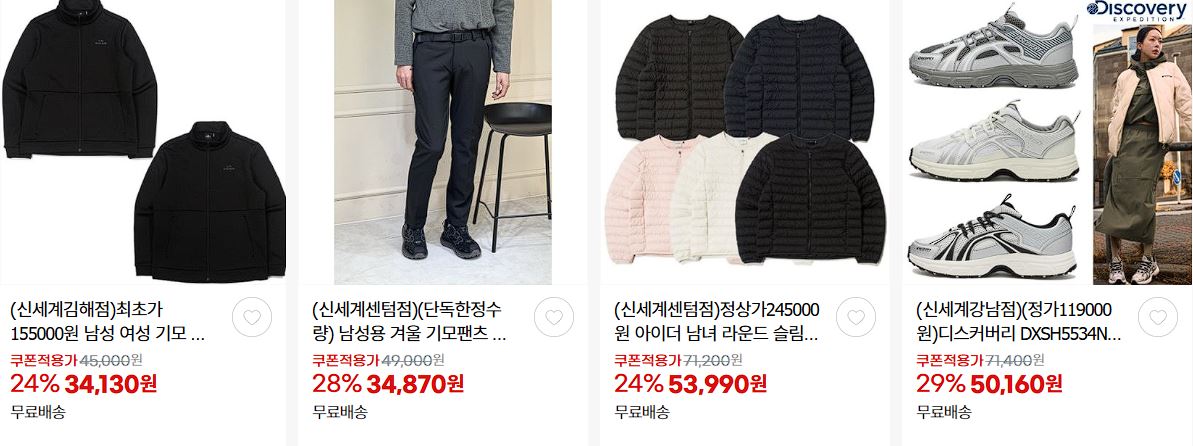1193x446 pixels.
Task: Toggle wishlist heart on 53,990원 Eider padding
Action: click(856, 317)
